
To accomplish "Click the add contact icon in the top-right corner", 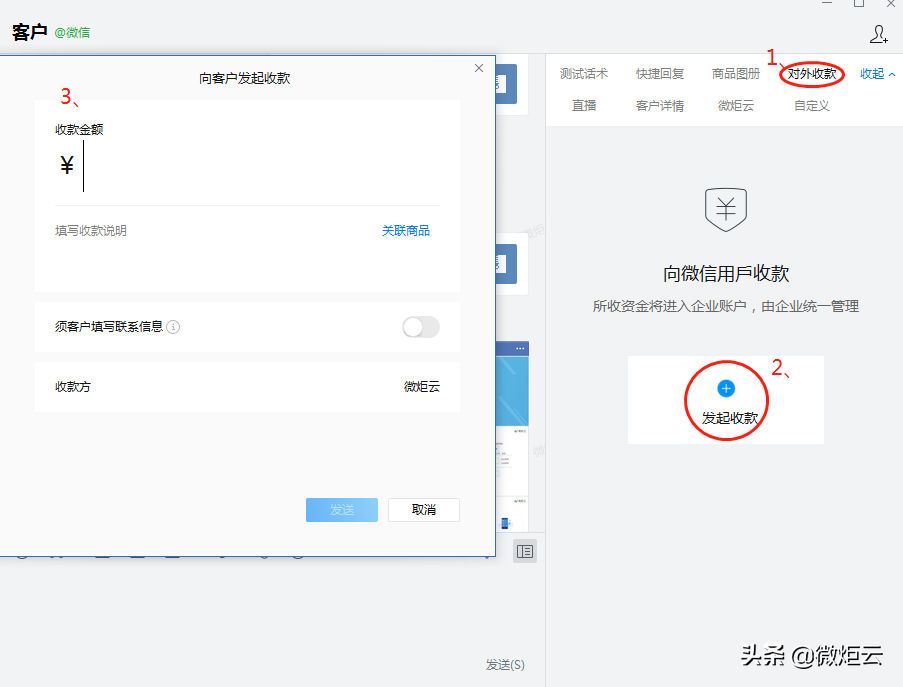I will (878, 35).
